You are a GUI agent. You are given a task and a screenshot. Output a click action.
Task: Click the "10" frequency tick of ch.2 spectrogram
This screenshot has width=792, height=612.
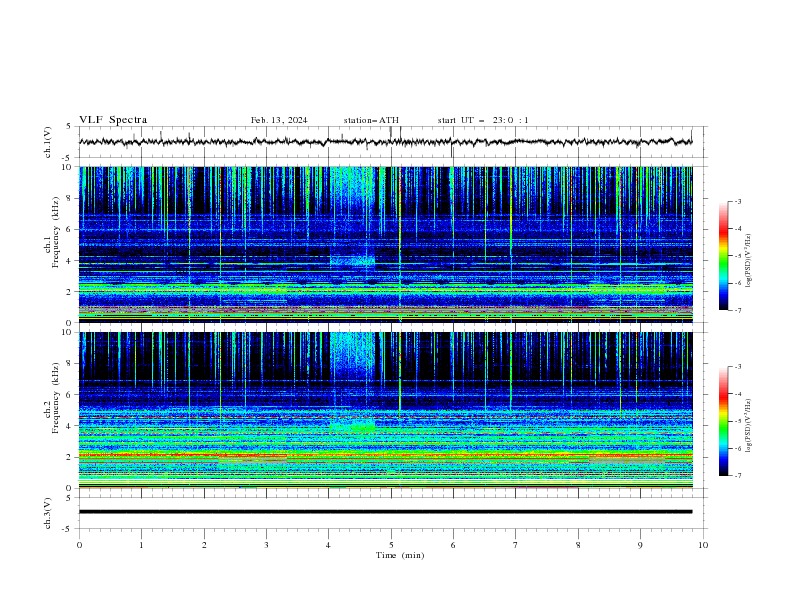coord(68,332)
